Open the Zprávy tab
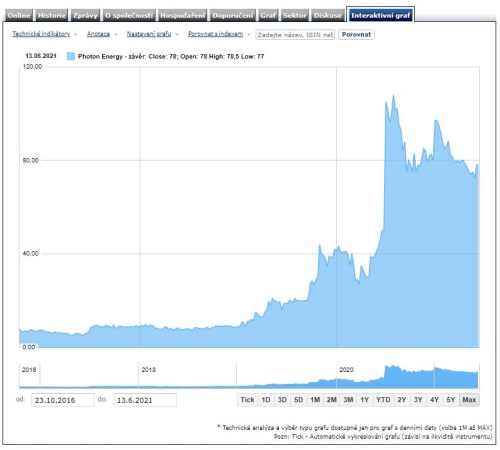The width and height of the screenshot is (500, 450). pos(85,15)
